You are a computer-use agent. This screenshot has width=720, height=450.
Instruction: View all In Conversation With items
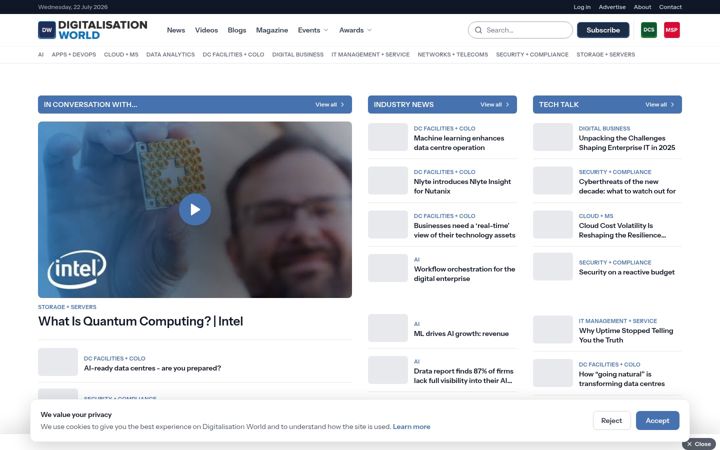(x=330, y=105)
